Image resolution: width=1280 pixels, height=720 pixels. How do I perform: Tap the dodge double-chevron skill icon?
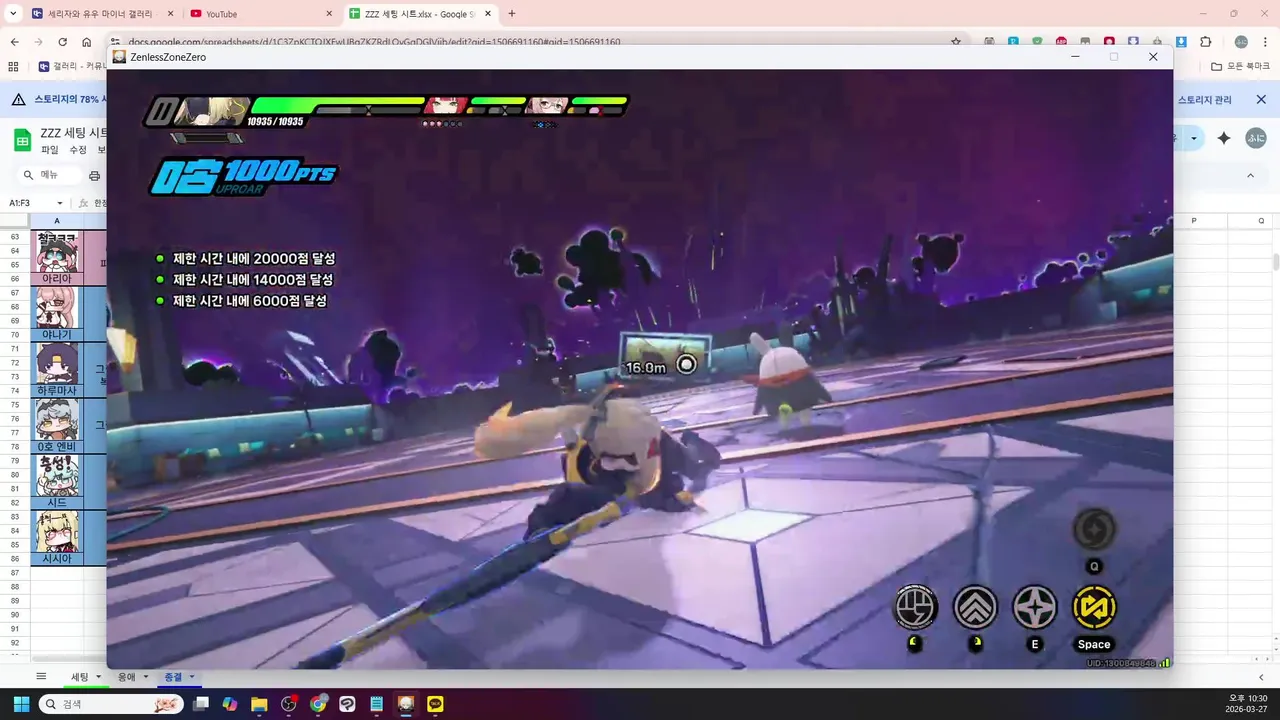tap(975, 607)
